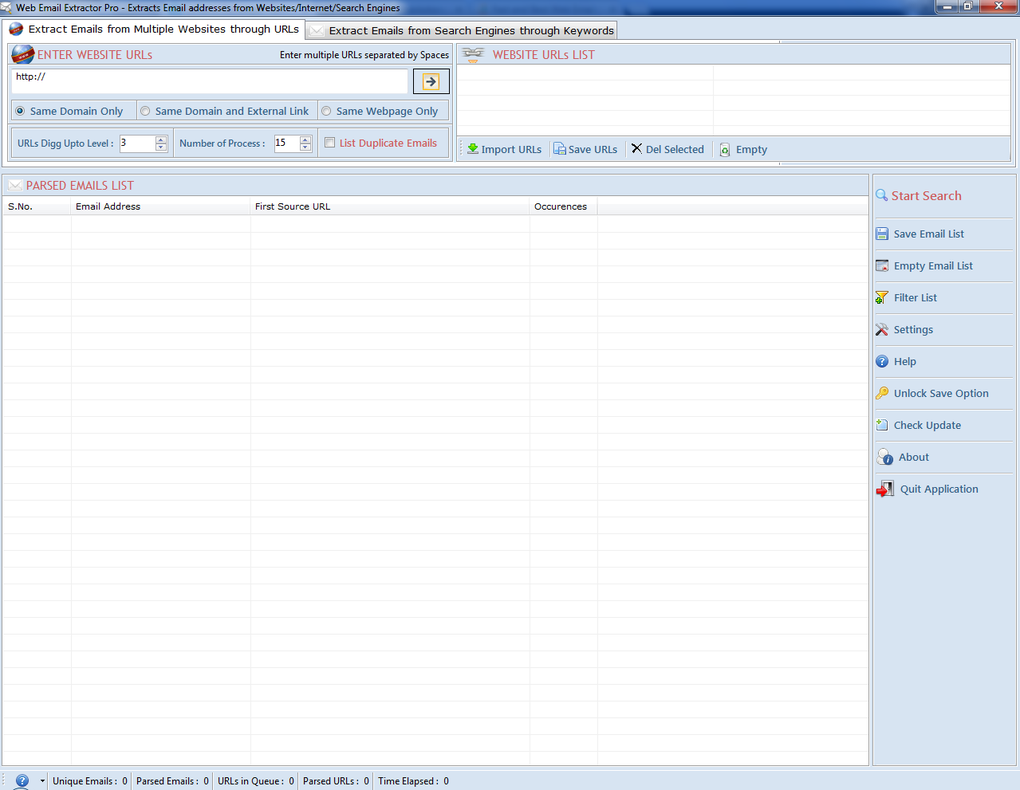The width and height of the screenshot is (1020, 790).
Task: Click Parsed URLs status bar entry
Action: (336, 781)
